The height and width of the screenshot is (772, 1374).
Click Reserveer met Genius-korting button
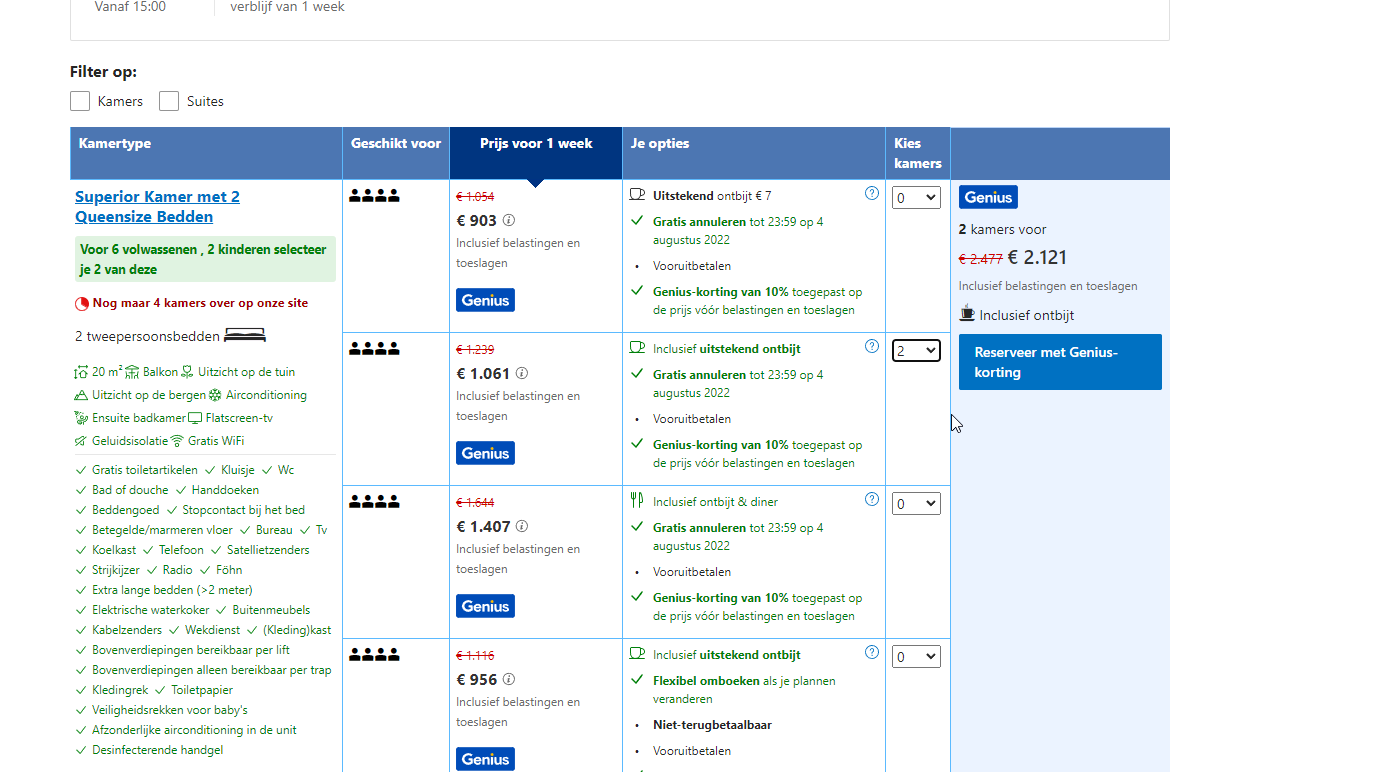(1060, 362)
